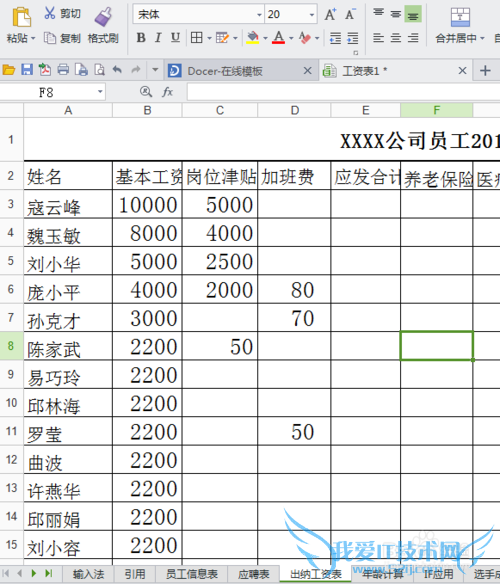500x584 pixels.
Task: Click the 10000 cell for 寇云峰
Action: point(148,204)
